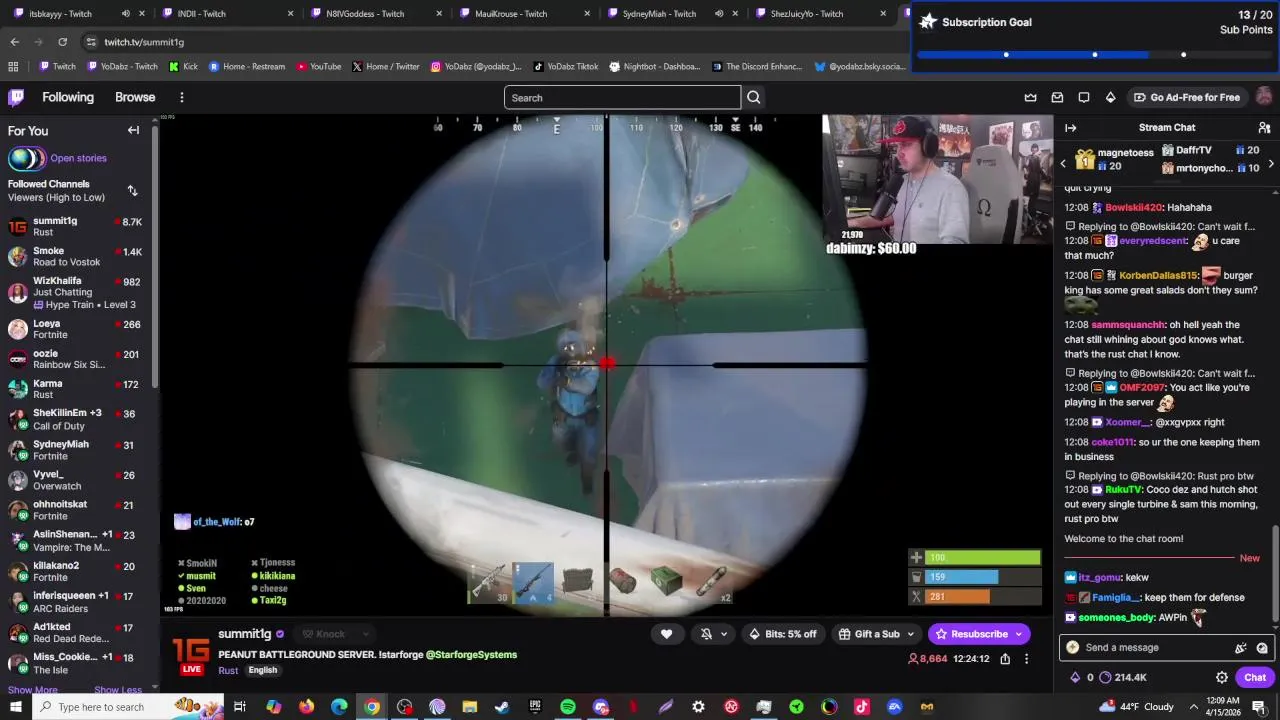1280x720 pixels.
Task: Toggle notifications bell for summit1g
Action: coord(706,634)
